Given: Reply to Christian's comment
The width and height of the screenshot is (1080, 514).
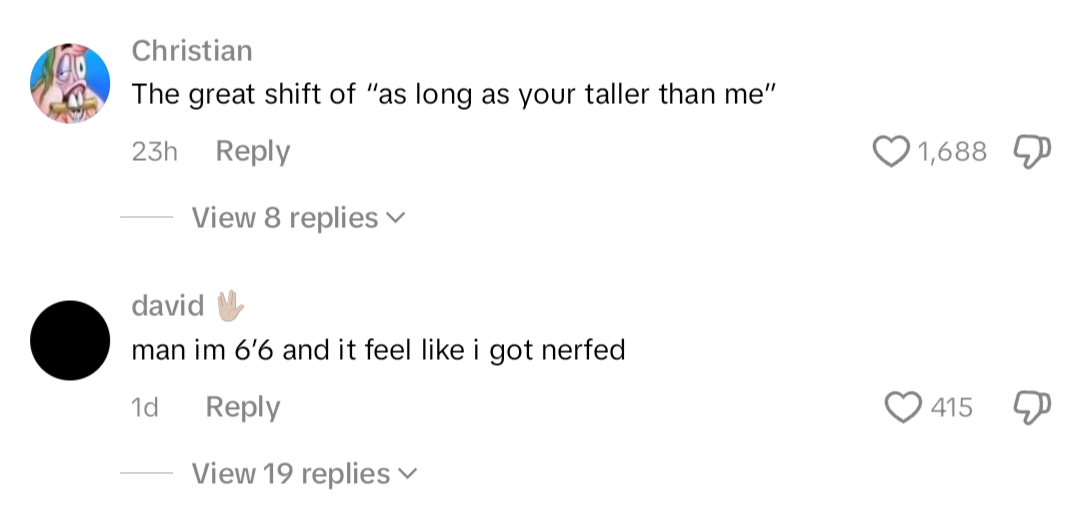Looking at the screenshot, I should point(253,152).
